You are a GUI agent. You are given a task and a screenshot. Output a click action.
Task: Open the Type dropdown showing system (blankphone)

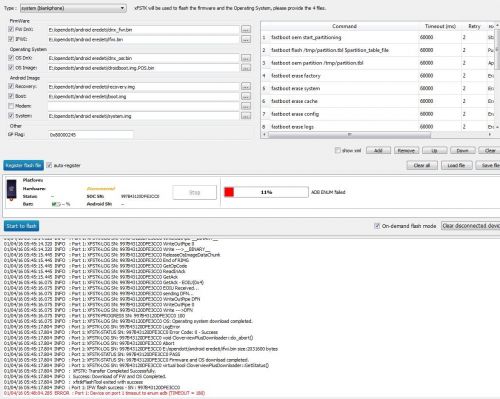(x=73, y=8)
